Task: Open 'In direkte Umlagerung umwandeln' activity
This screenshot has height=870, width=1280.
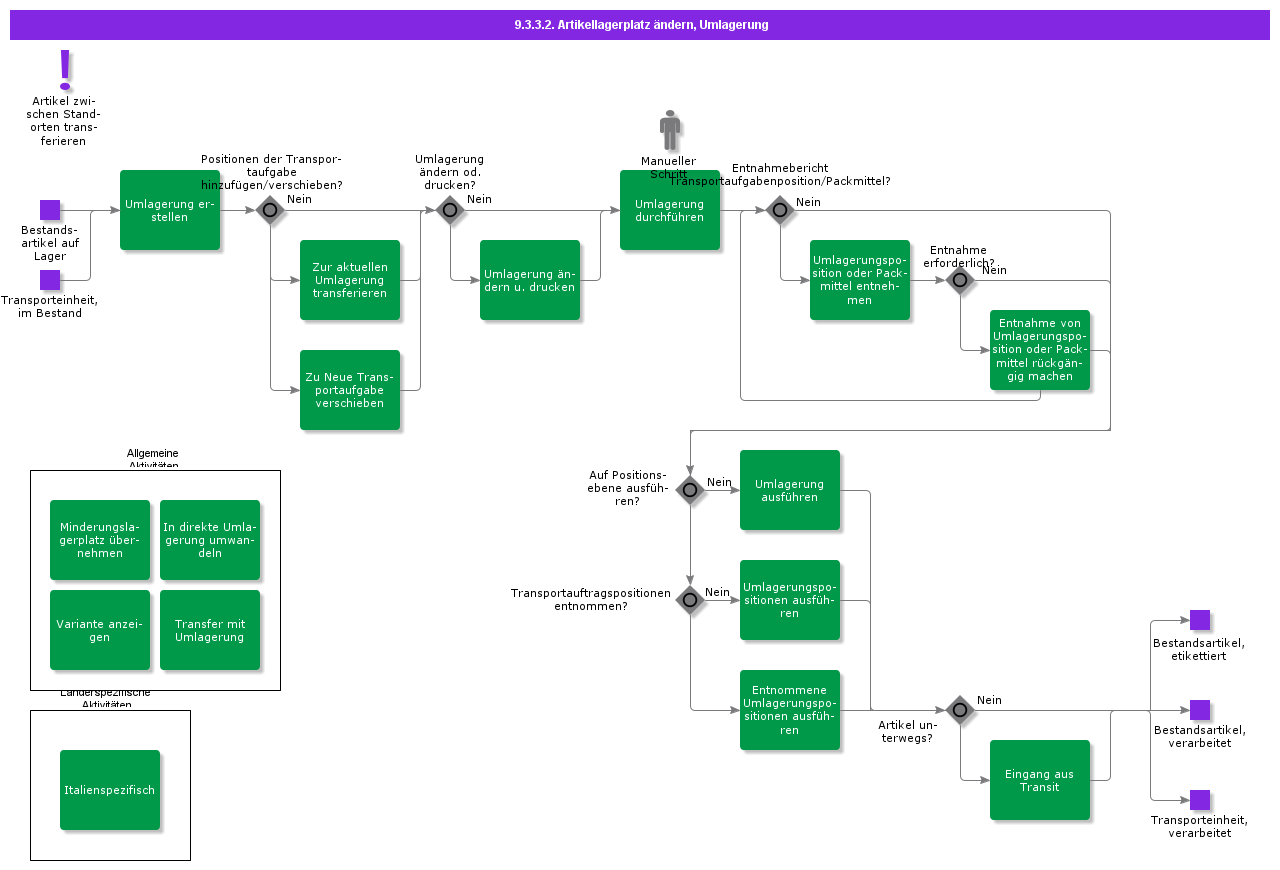Action: (210, 540)
